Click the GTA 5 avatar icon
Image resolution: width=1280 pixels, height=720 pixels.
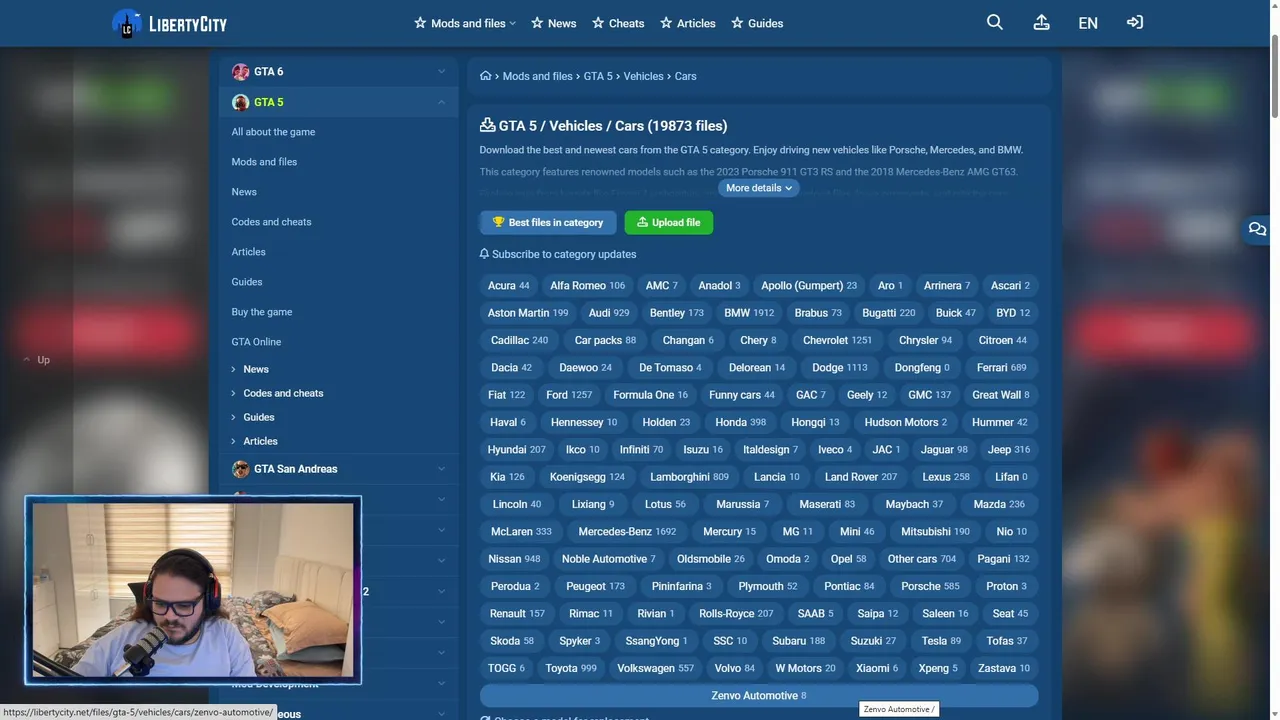(240, 102)
